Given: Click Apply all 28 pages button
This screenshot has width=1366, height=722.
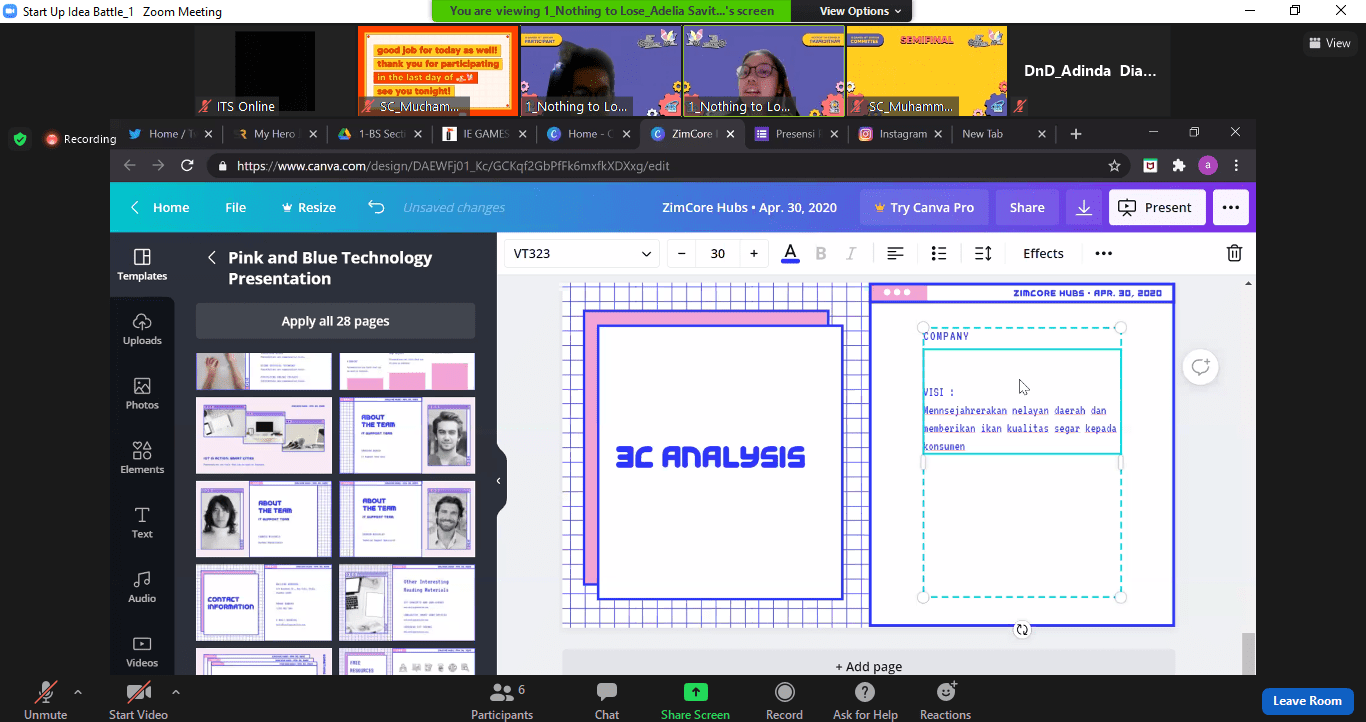Looking at the screenshot, I should pyautogui.click(x=335, y=321).
